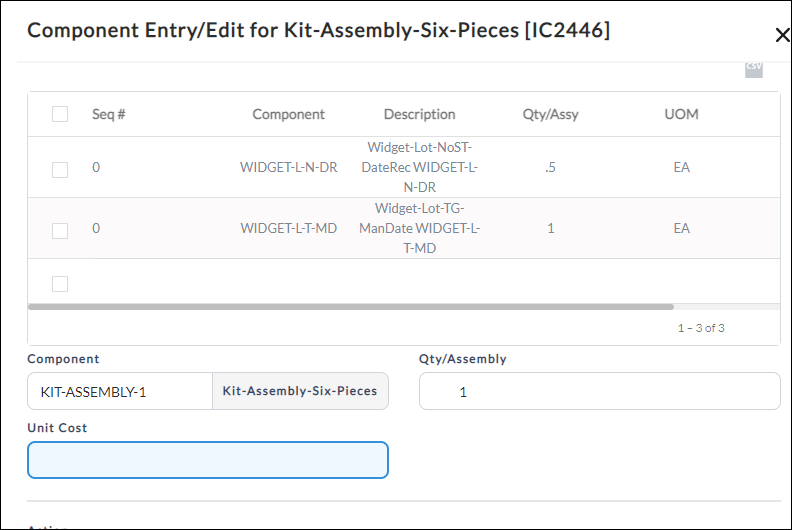Image resolution: width=792 pixels, height=530 pixels.
Task: Click the Qty/Assembly input field
Action: tap(600, 391)
